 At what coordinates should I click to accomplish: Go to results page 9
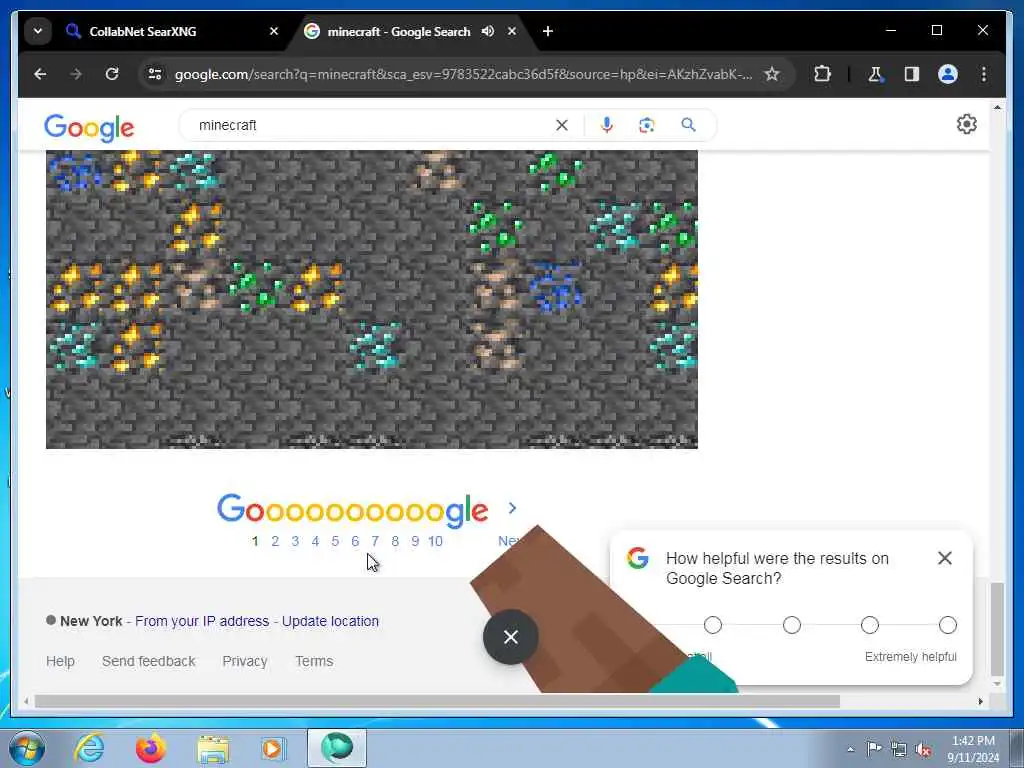[415, 541]
